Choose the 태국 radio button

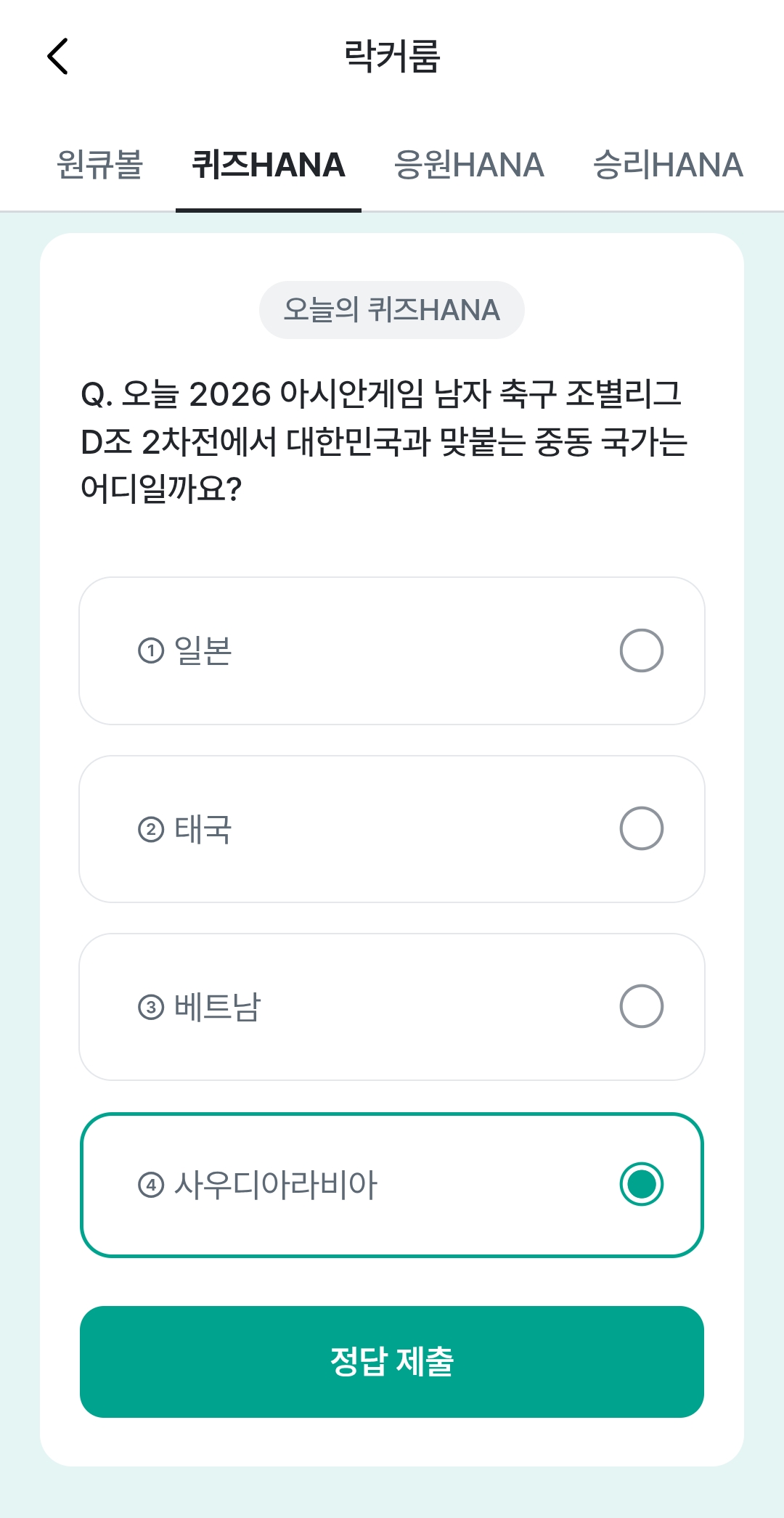(642, 828)
